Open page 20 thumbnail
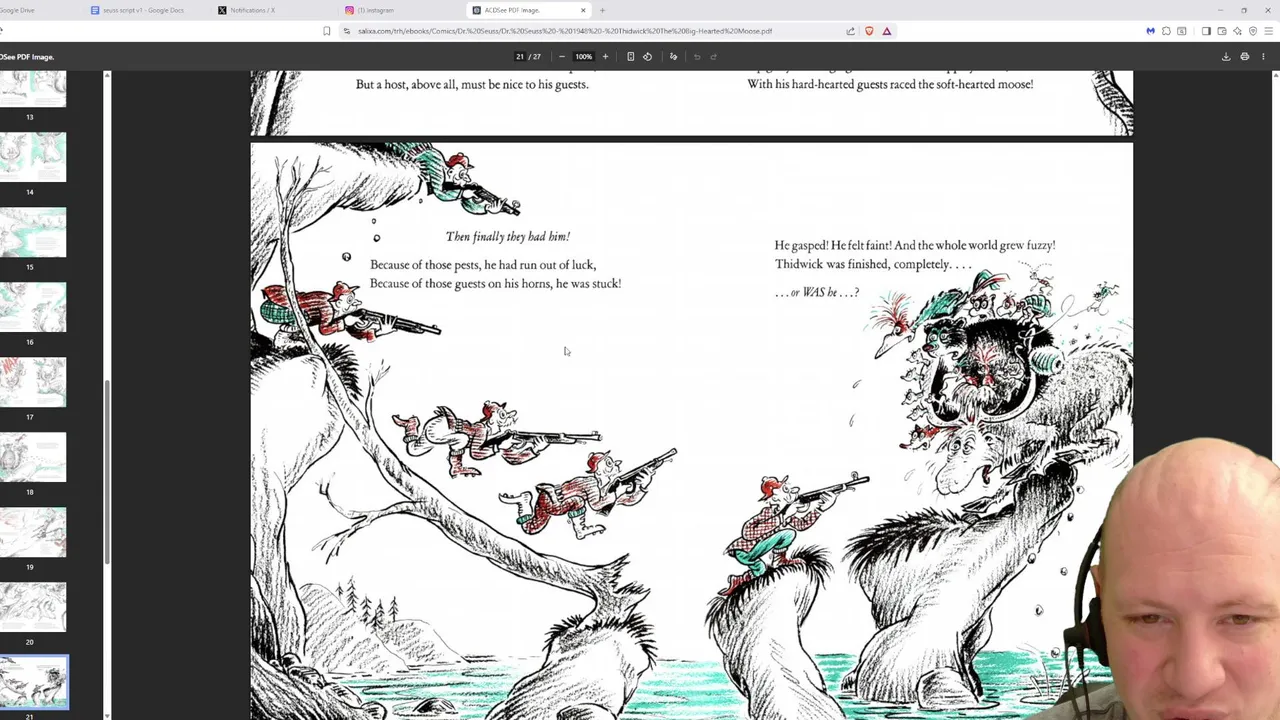Image resolution: width=1280 pixels, height=720 pixels. pos(33,607)
